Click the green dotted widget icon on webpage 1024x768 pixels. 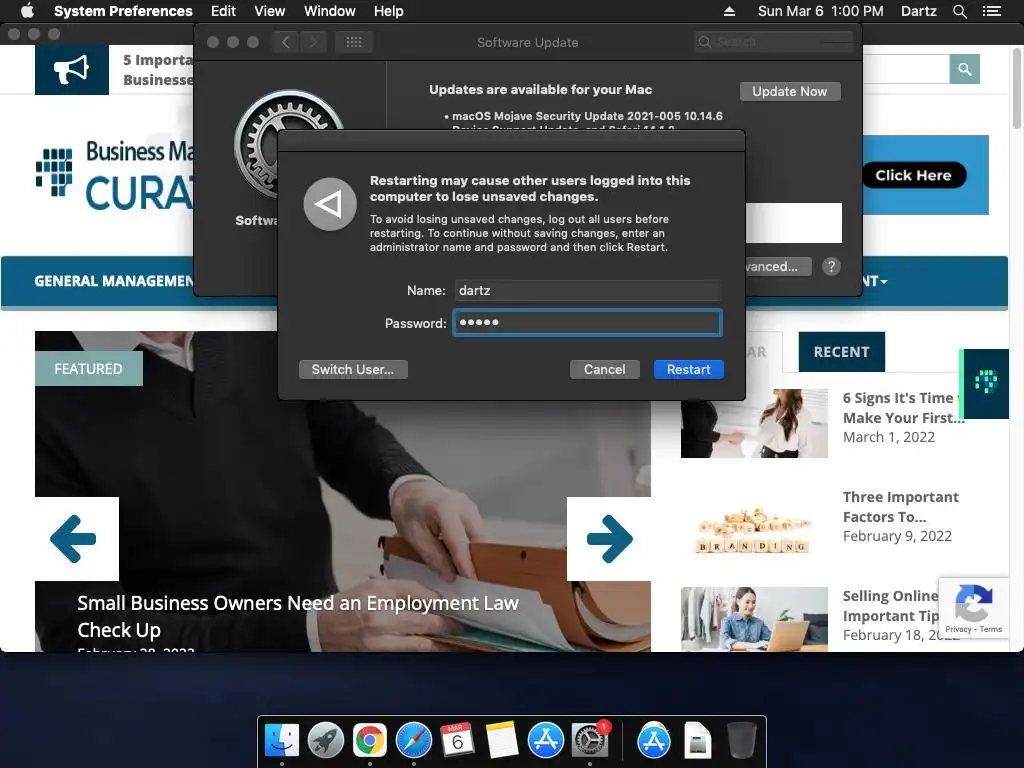[x=985, y=383]
